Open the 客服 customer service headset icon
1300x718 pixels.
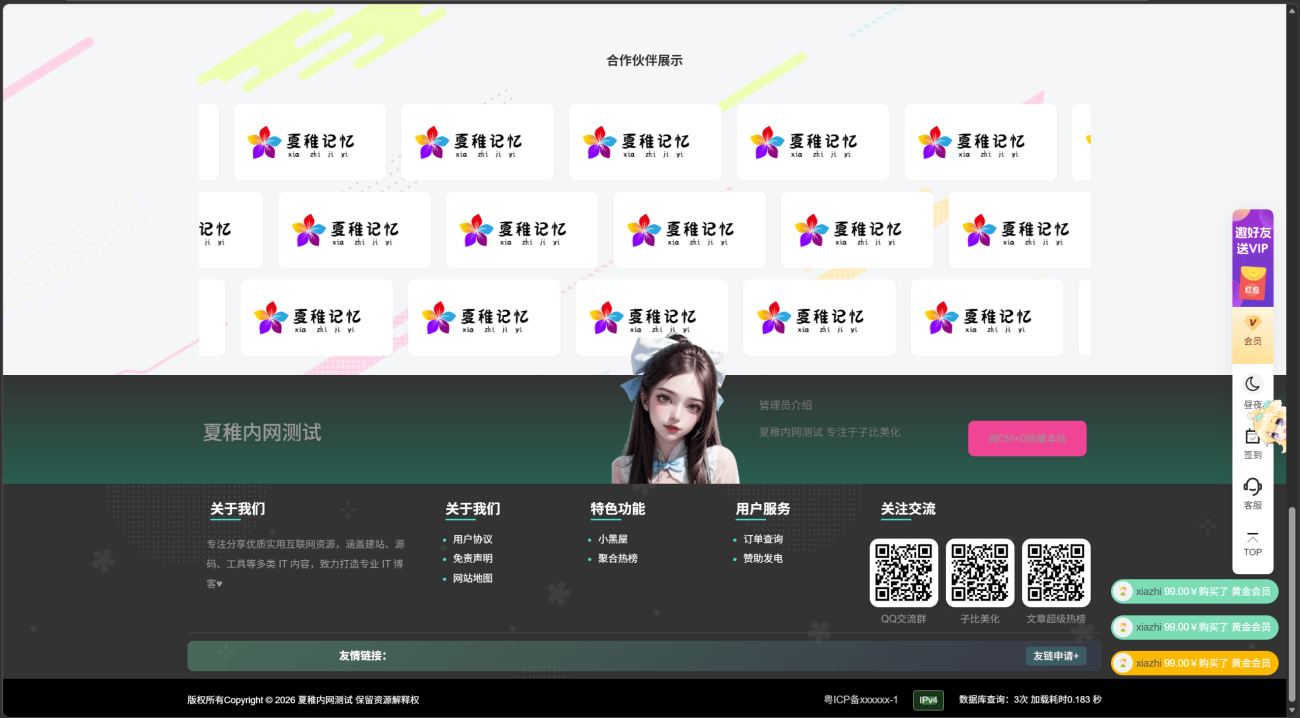(x=1252, y=489)
